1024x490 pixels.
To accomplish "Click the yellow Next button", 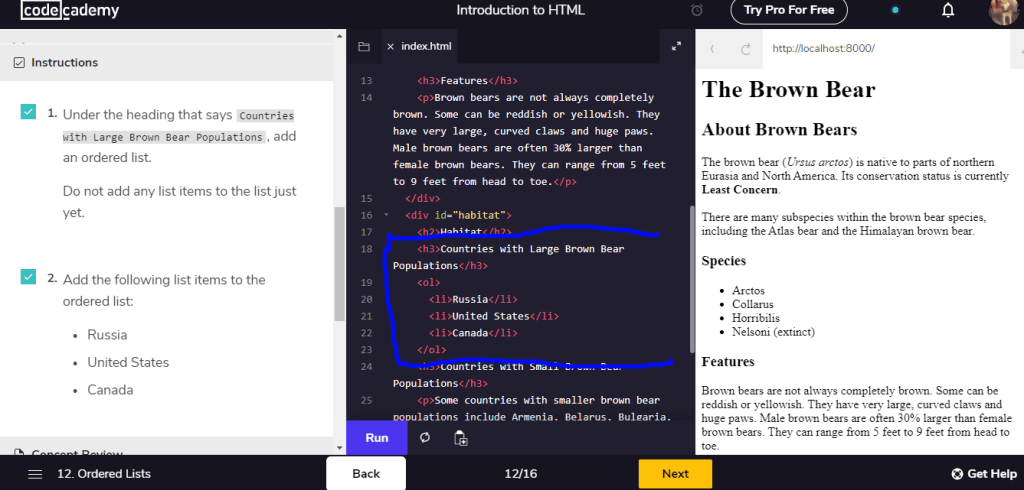I will pyautogui.click(x=675, y=473).
